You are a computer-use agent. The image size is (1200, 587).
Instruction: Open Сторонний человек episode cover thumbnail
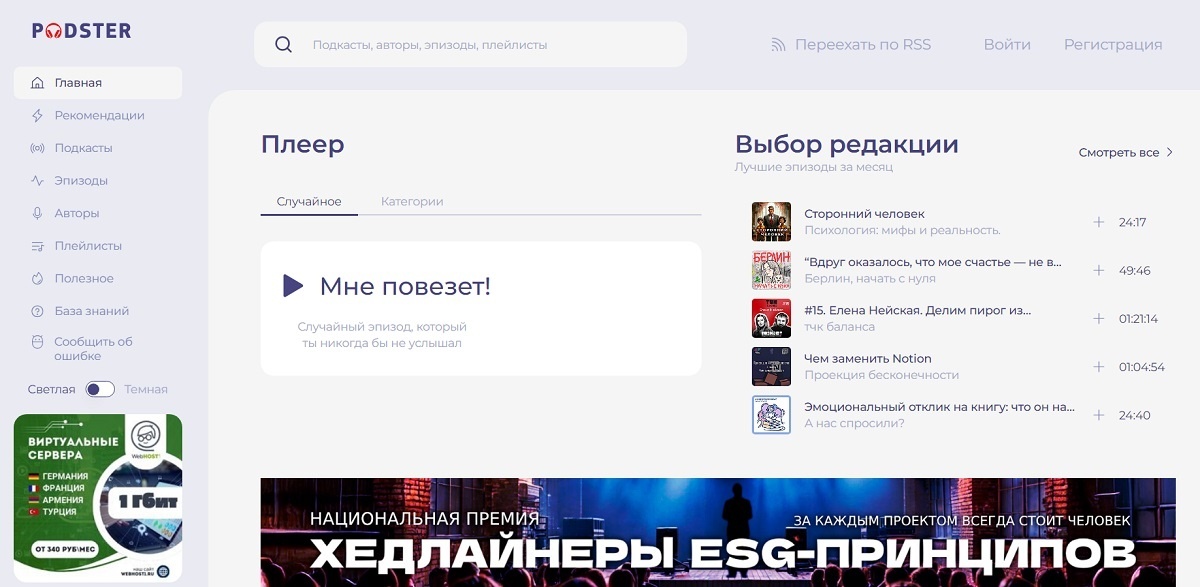click(x=771, y=222)
